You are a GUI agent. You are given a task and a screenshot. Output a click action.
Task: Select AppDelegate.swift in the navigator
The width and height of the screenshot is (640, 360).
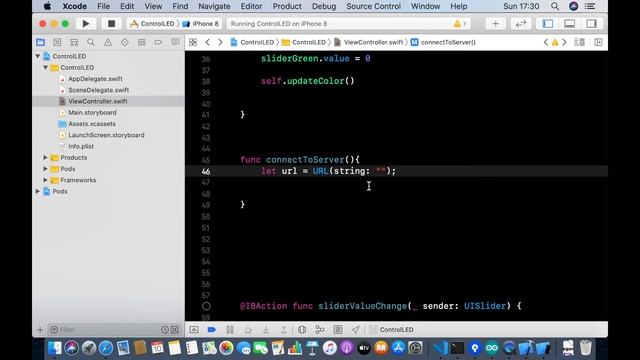(95, 79)
